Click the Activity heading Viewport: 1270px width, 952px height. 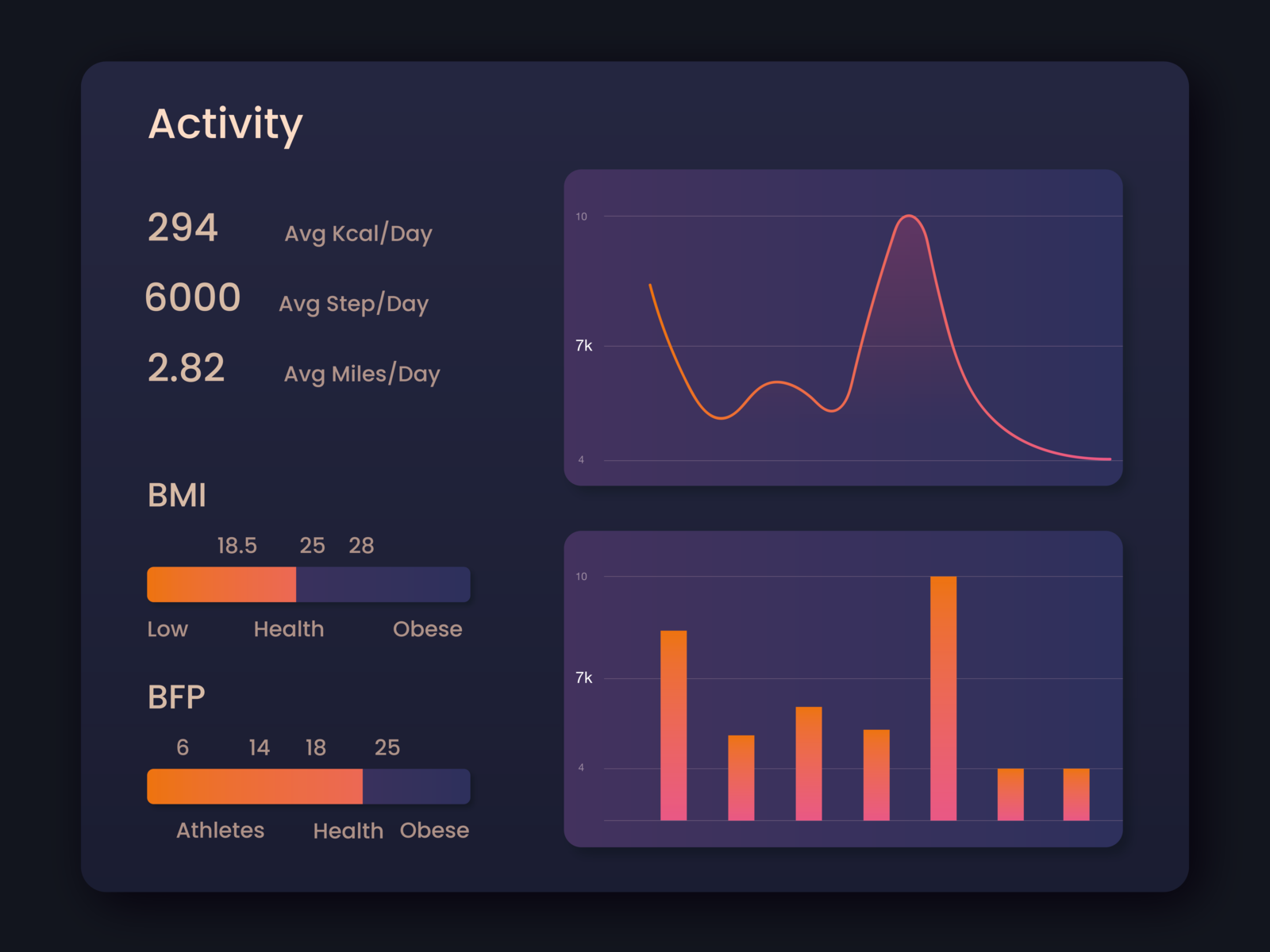coord(225,125)
